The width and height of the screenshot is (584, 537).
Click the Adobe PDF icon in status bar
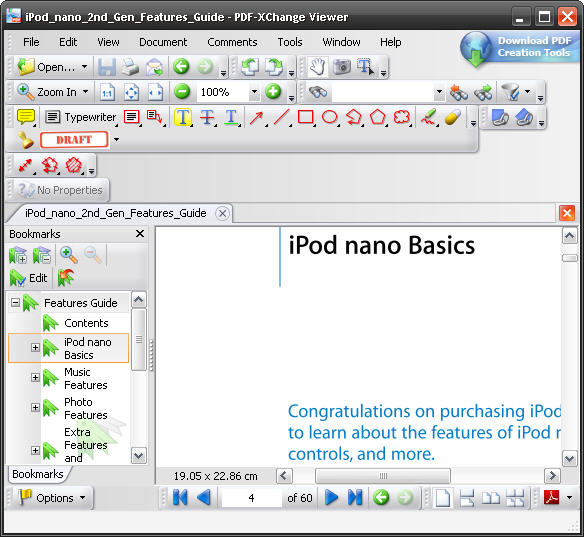click(x=552, y=497)
